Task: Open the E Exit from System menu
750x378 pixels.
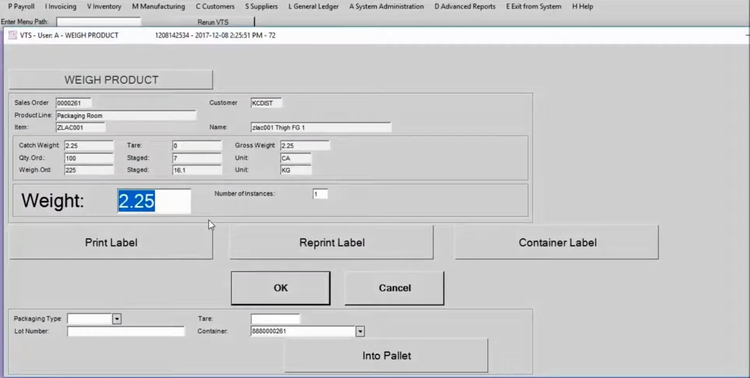Action: pyautogui.click(x=534, y=7)
